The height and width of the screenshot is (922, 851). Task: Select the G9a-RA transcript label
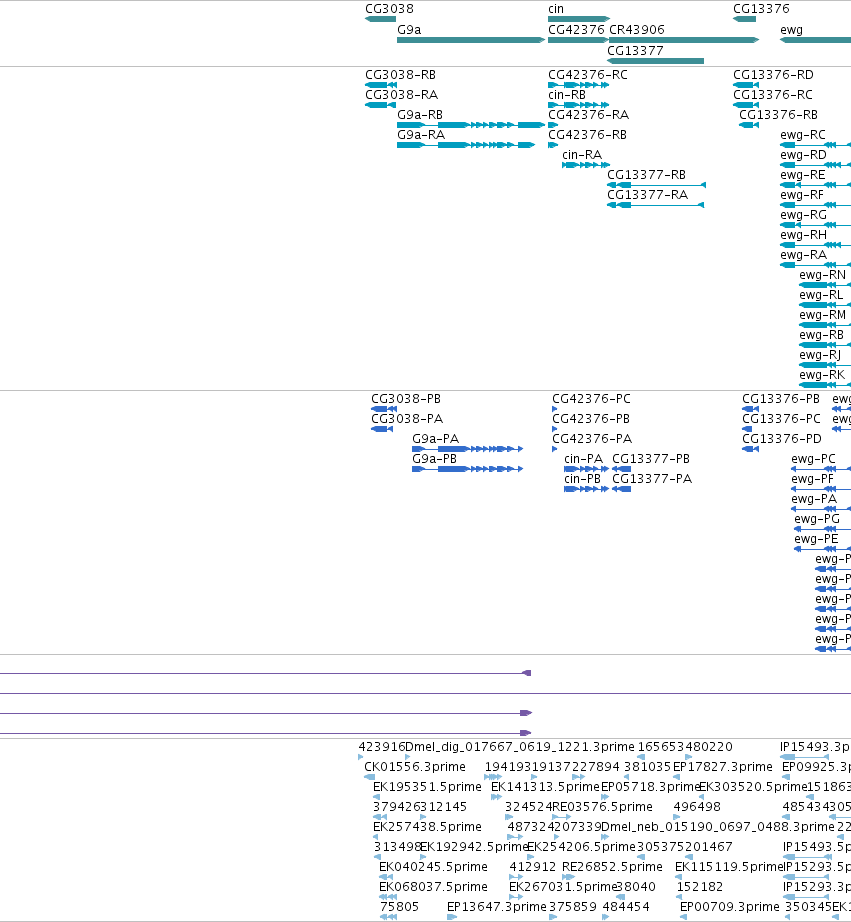click(x=421, y=135)
